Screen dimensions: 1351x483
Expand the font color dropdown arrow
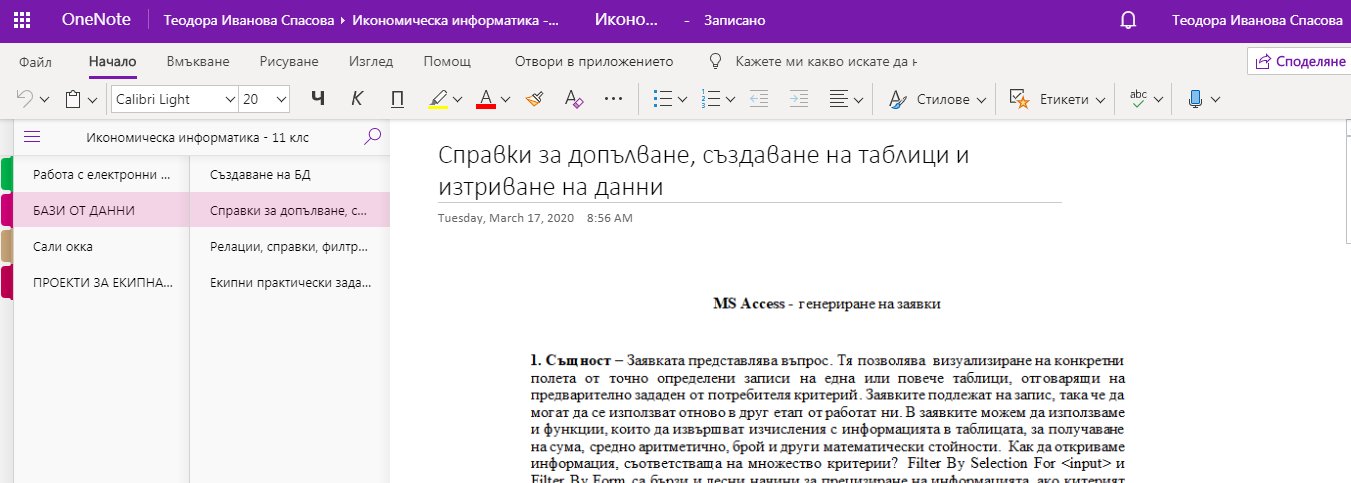(505, 99)
